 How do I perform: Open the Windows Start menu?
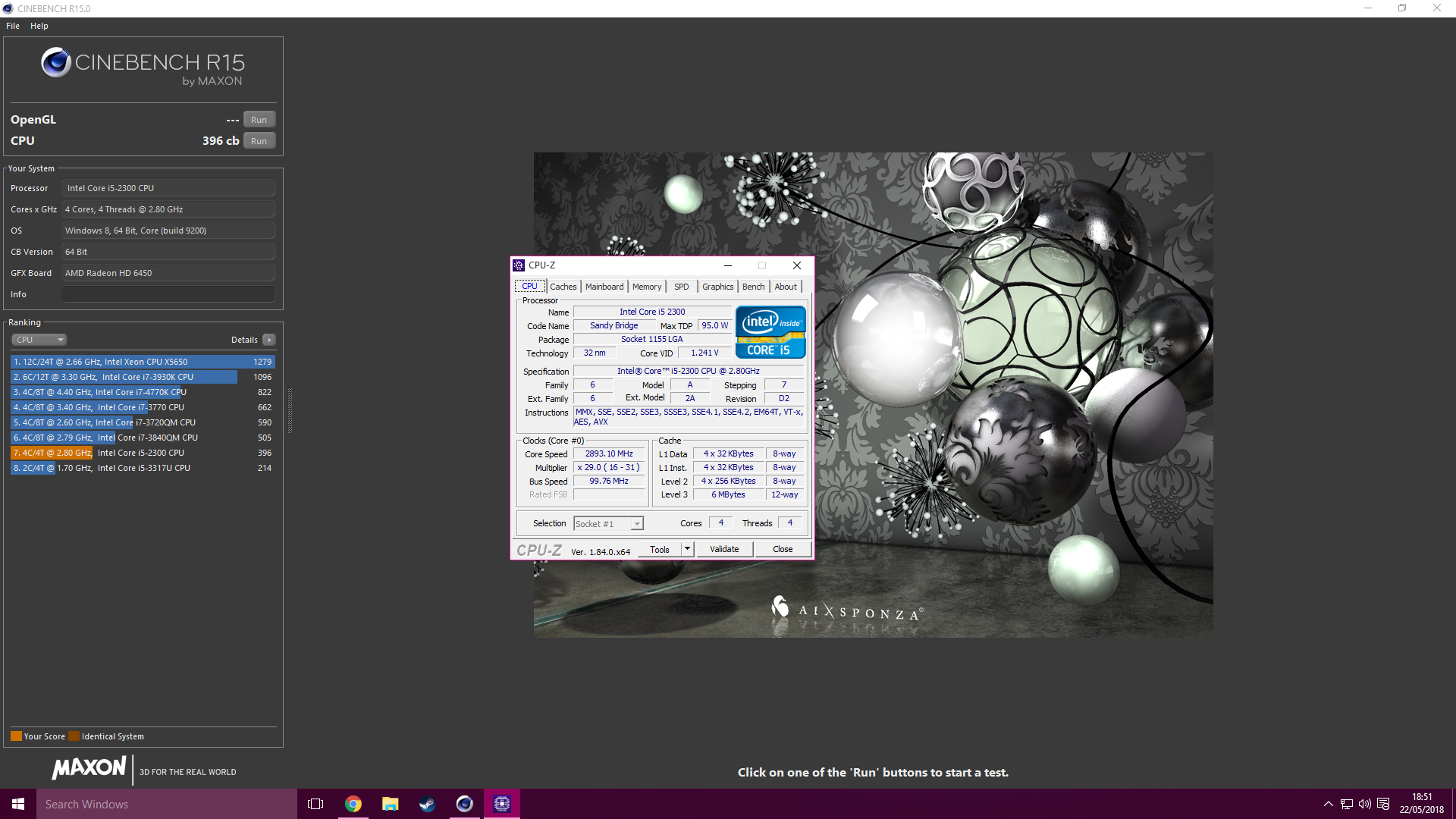point(18,804)
